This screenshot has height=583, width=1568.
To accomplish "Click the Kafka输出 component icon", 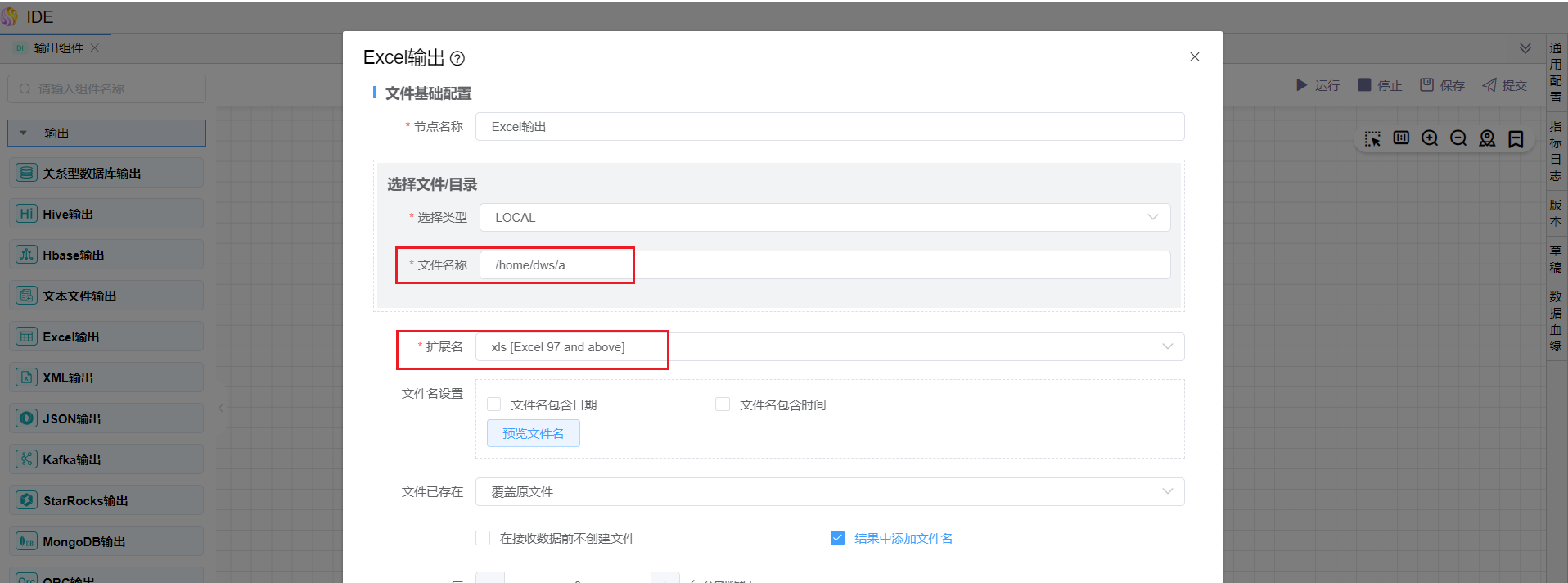I will (x=27, y=459).
